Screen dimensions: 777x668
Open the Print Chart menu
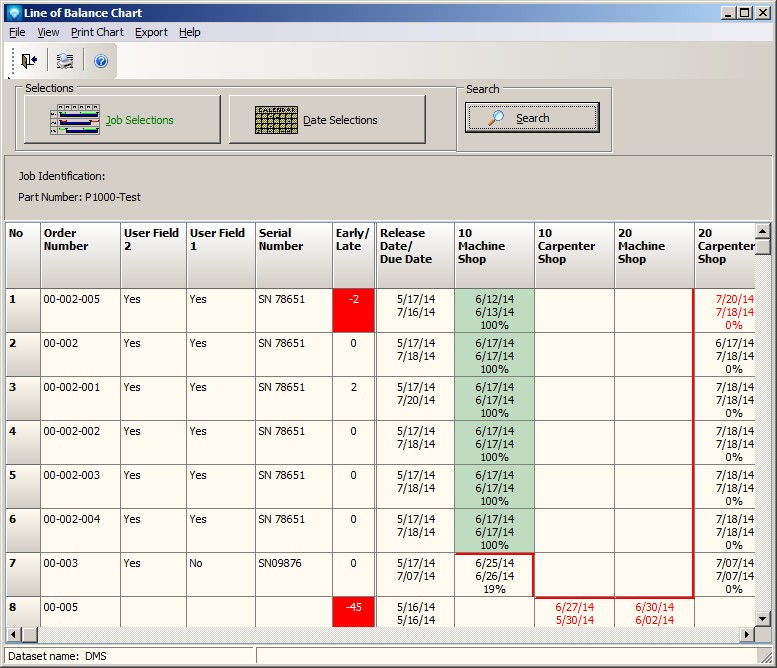[97, 32]
